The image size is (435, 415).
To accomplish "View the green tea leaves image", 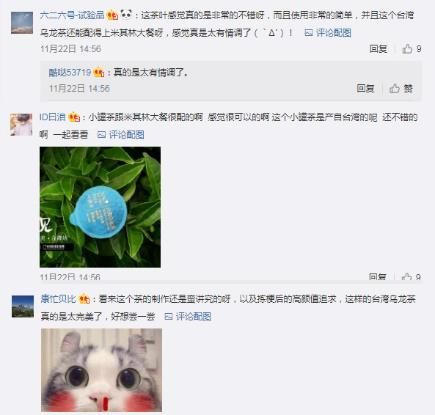I will (100, 207).
